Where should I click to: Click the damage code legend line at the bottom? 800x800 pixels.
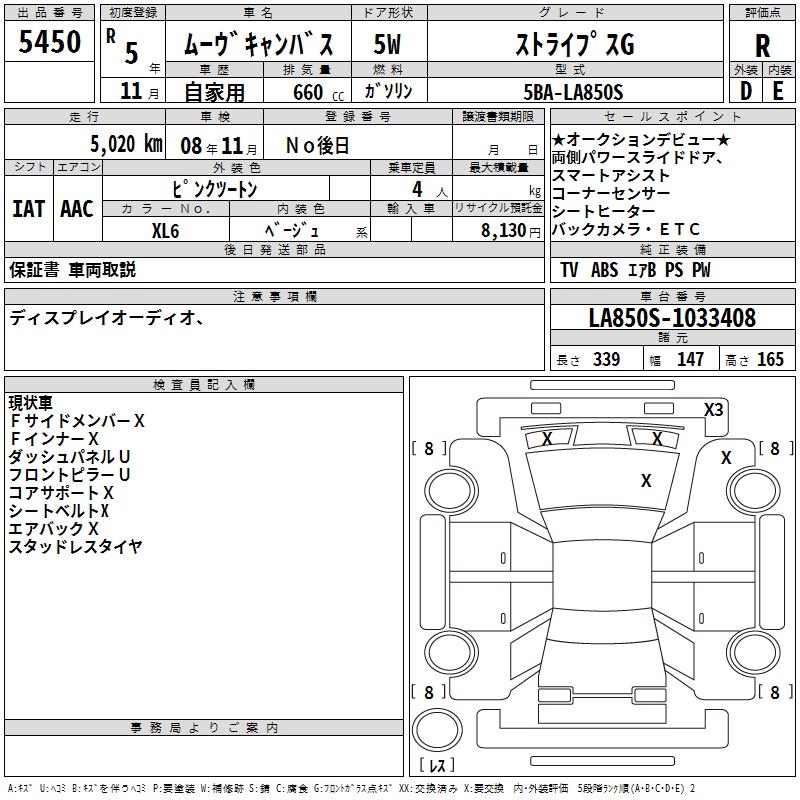point(352,788)
